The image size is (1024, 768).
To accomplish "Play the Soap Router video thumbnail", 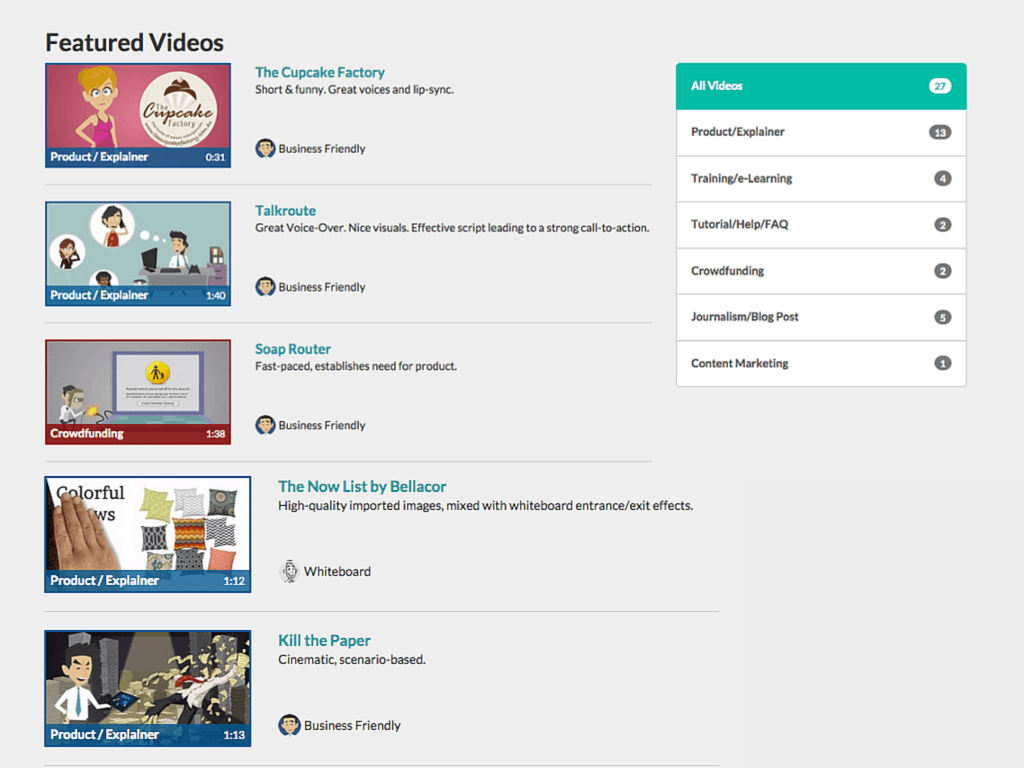I will point(138,392).
